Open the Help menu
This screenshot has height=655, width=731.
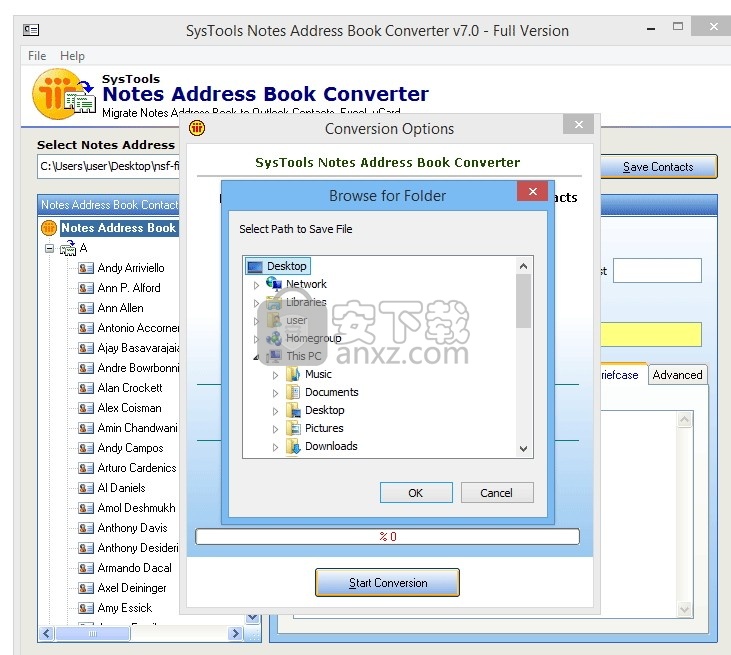point(72,56)
